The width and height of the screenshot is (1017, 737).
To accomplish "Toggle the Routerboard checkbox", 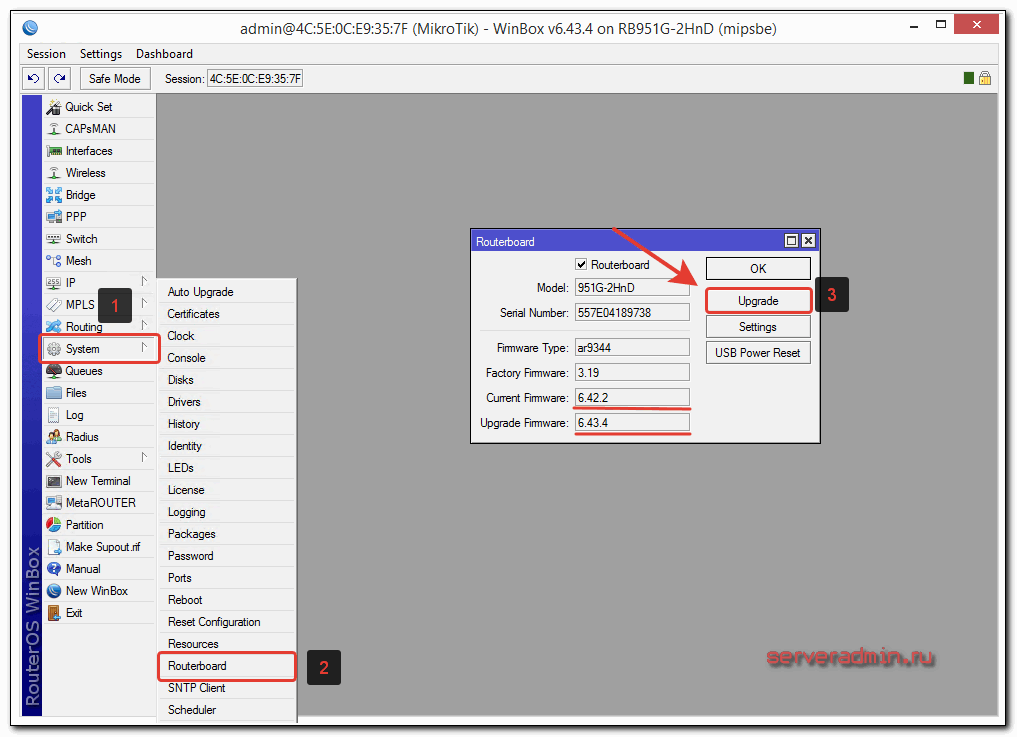I will [x=581, y=265].
